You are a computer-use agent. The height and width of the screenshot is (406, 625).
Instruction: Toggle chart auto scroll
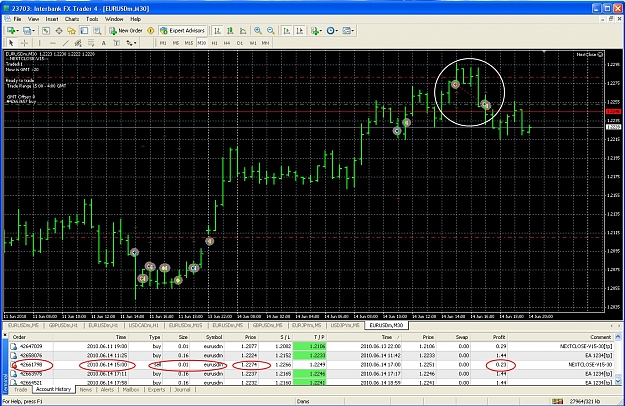287,31
